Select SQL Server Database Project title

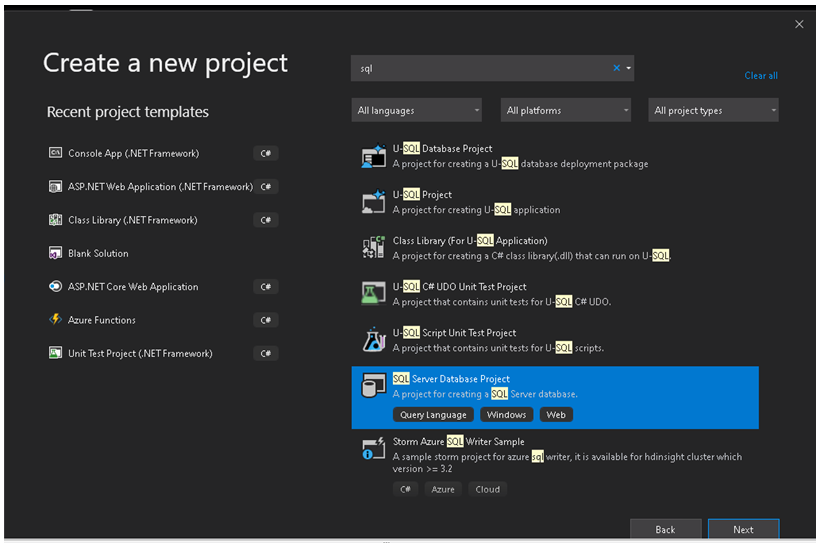[451, 379]
